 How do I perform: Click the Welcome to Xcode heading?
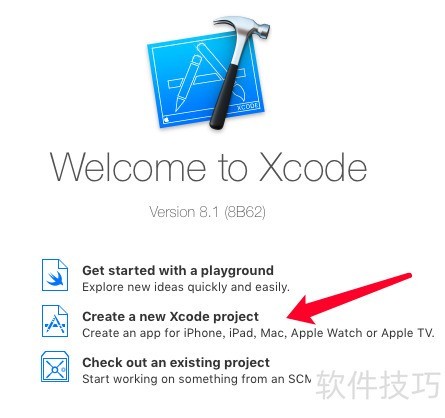tap(208, 167)
